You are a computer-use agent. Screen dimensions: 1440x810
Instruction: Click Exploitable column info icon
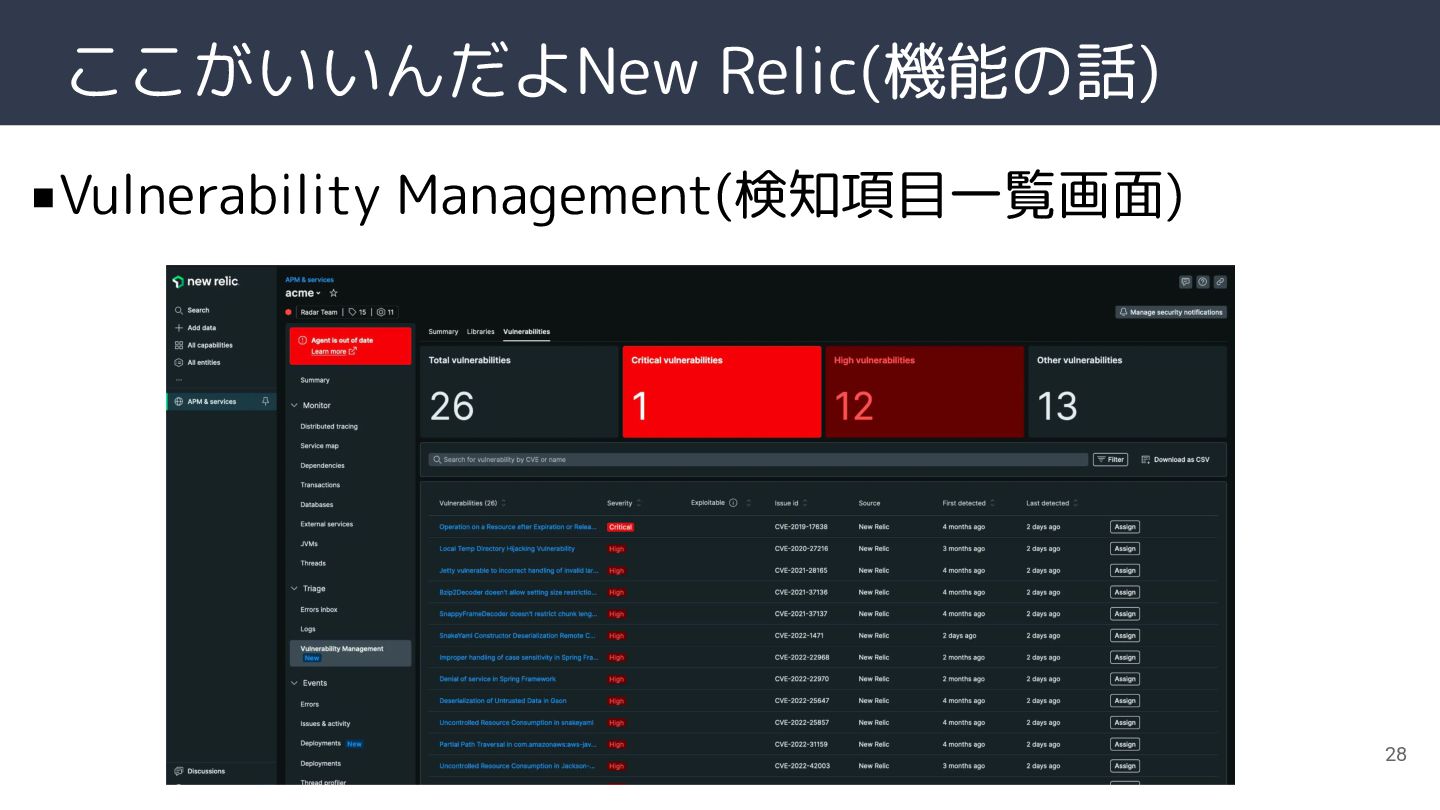pyautogui.click(x=733, y=503)
